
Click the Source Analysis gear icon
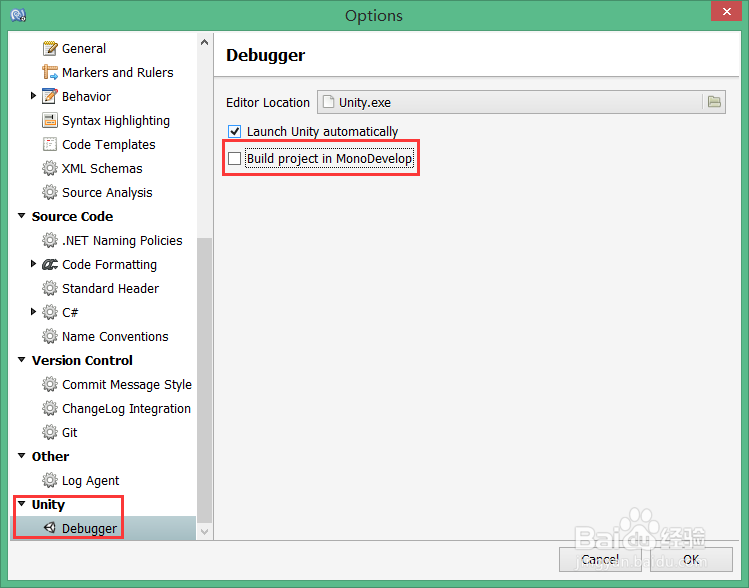tap(50, 192)
